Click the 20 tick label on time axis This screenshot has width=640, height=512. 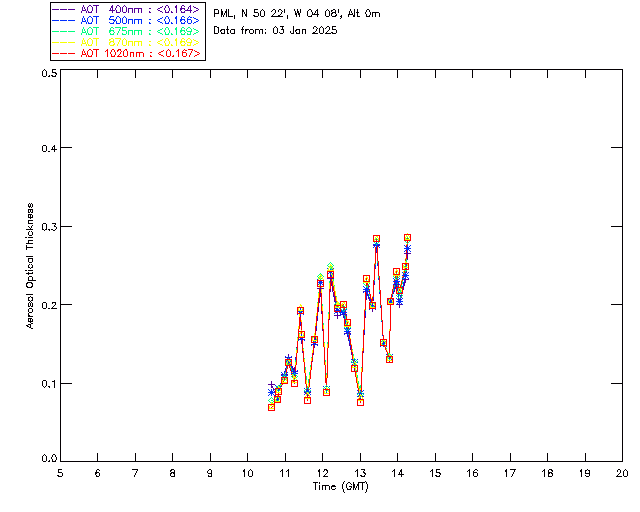[622, 472]
